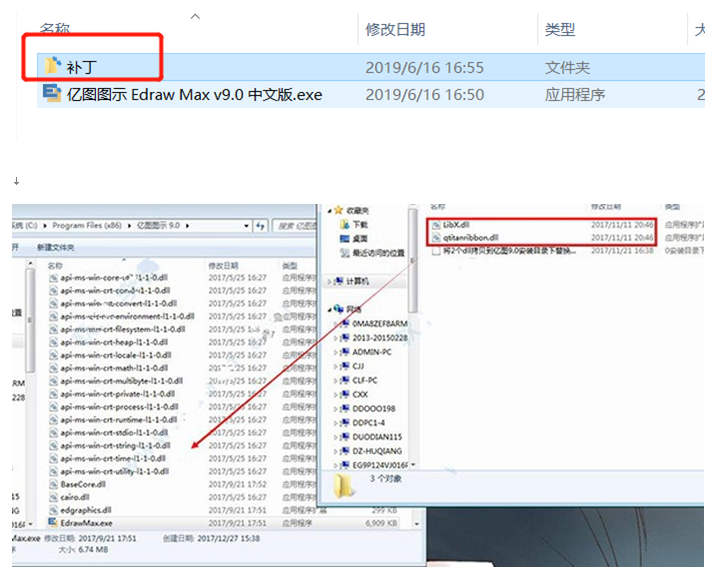Click 修改日期 header in install folder window
715x580 pixels.
click(223, 265)
